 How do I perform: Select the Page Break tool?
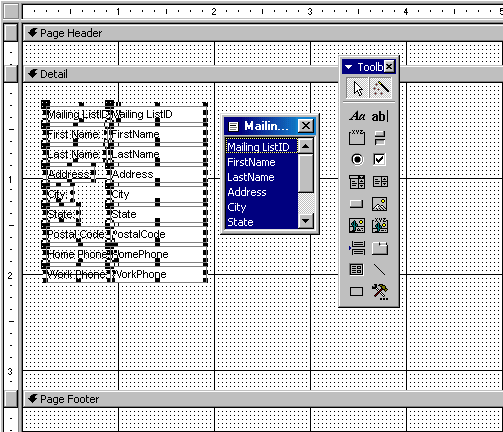point(357,248)
